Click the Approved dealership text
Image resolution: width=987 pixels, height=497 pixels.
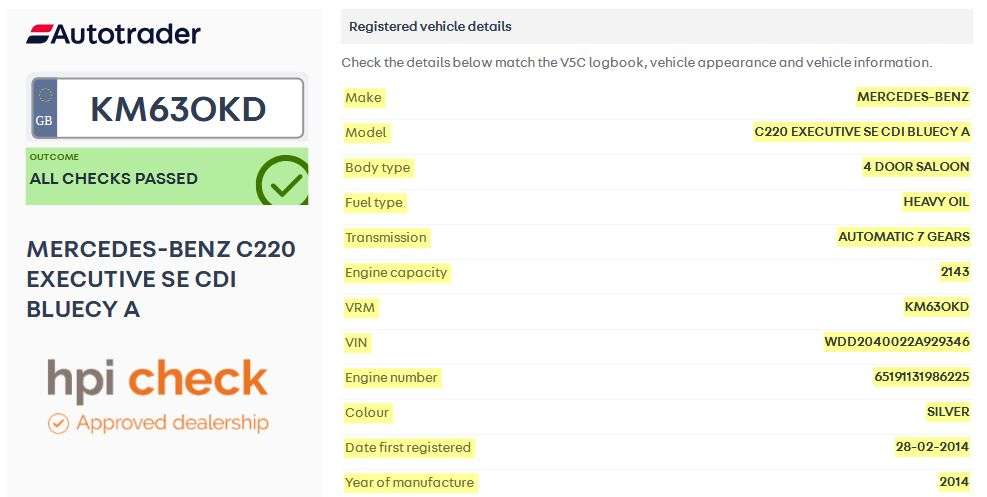pos(172,423)
